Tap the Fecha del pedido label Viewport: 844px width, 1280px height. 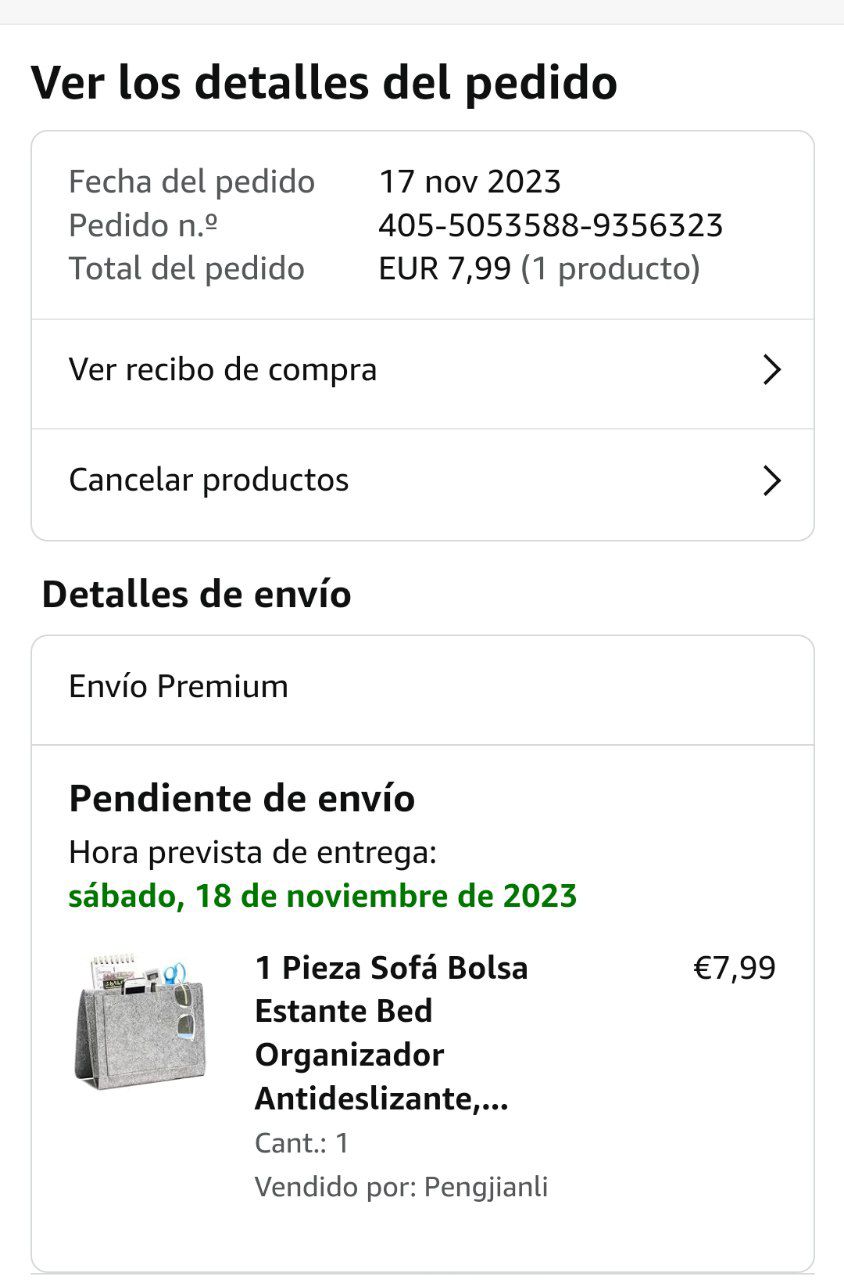coord(191,182)
